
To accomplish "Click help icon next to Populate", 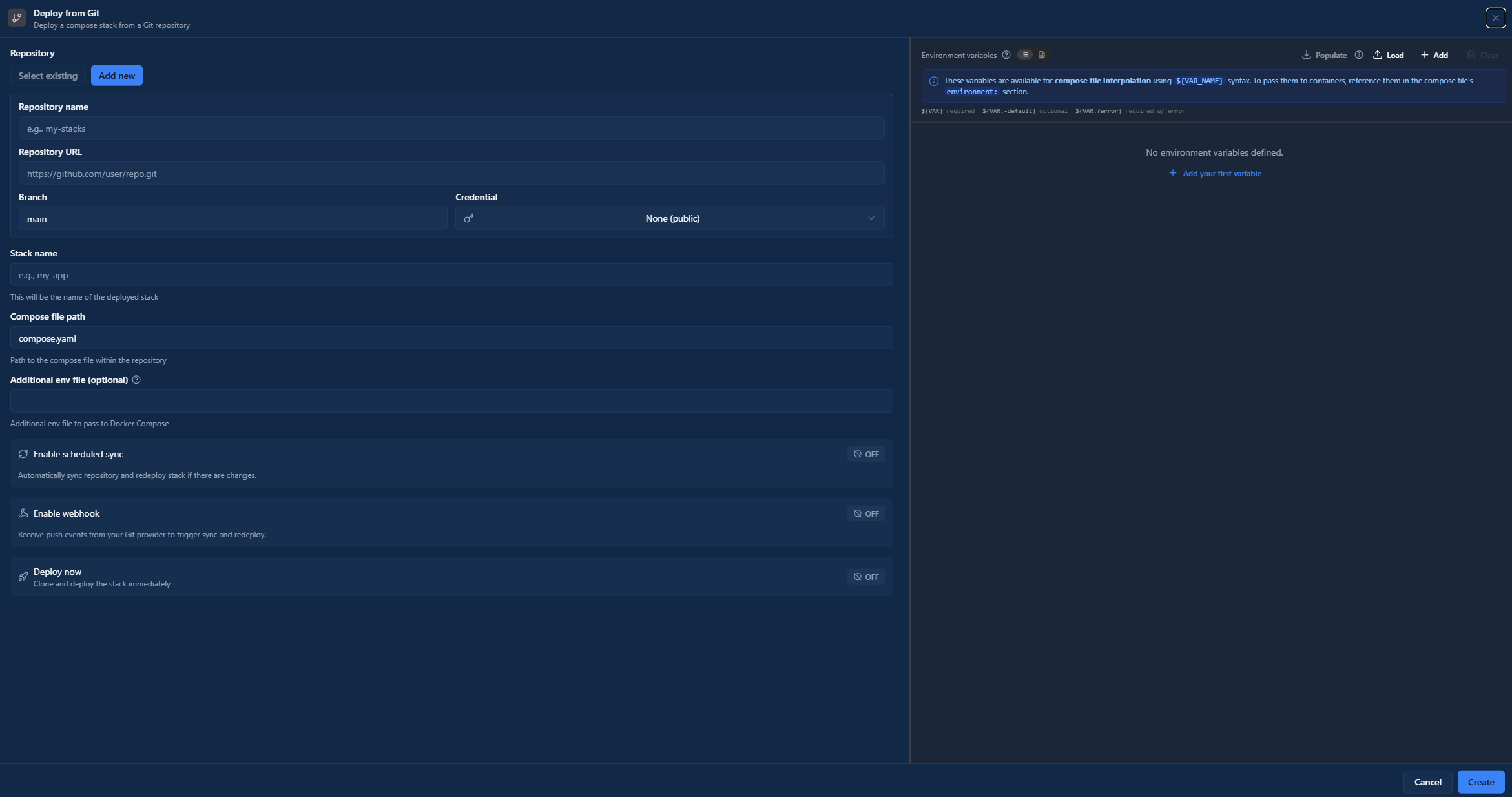I will 1358,55.
